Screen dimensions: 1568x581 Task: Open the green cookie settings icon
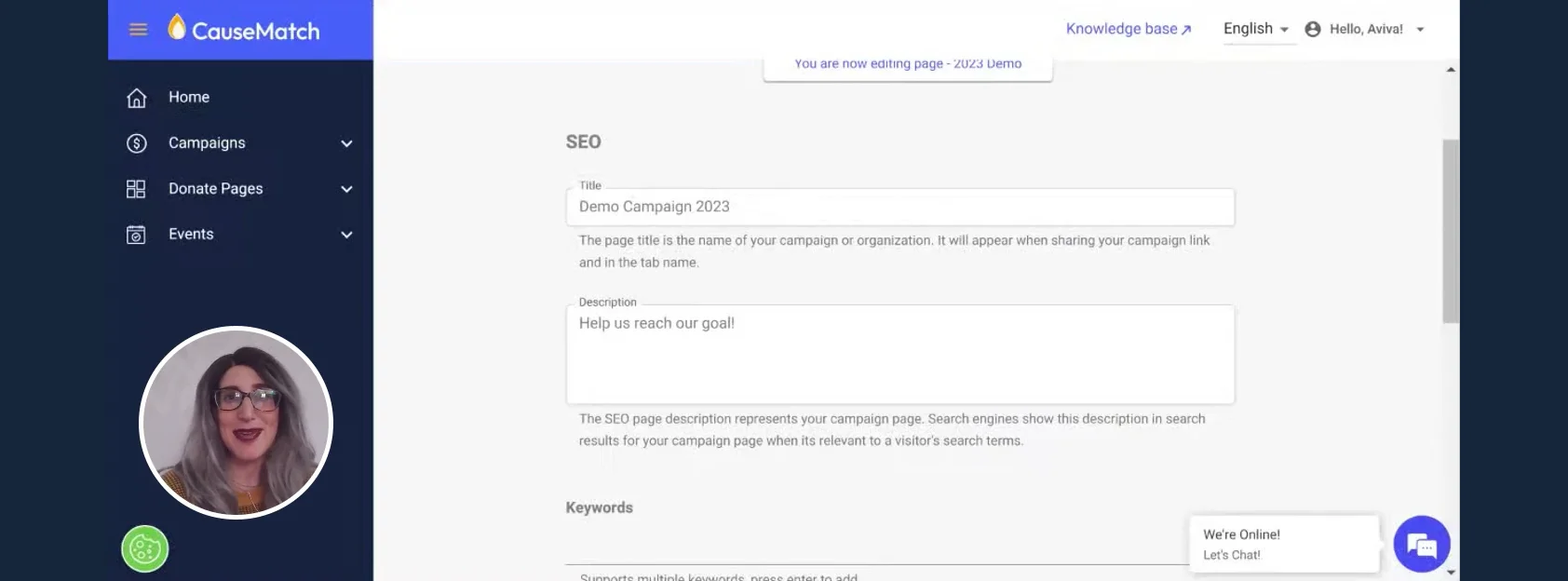coord(145,549)
